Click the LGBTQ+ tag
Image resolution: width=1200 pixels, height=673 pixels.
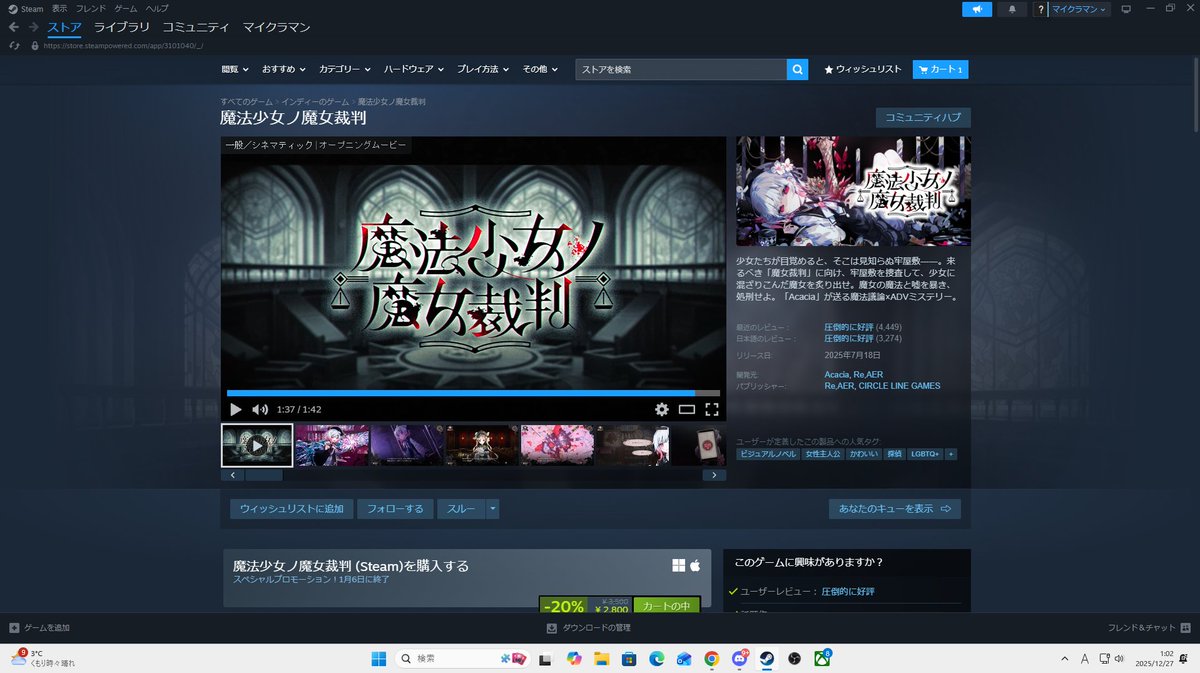click(x=925, y=454)
